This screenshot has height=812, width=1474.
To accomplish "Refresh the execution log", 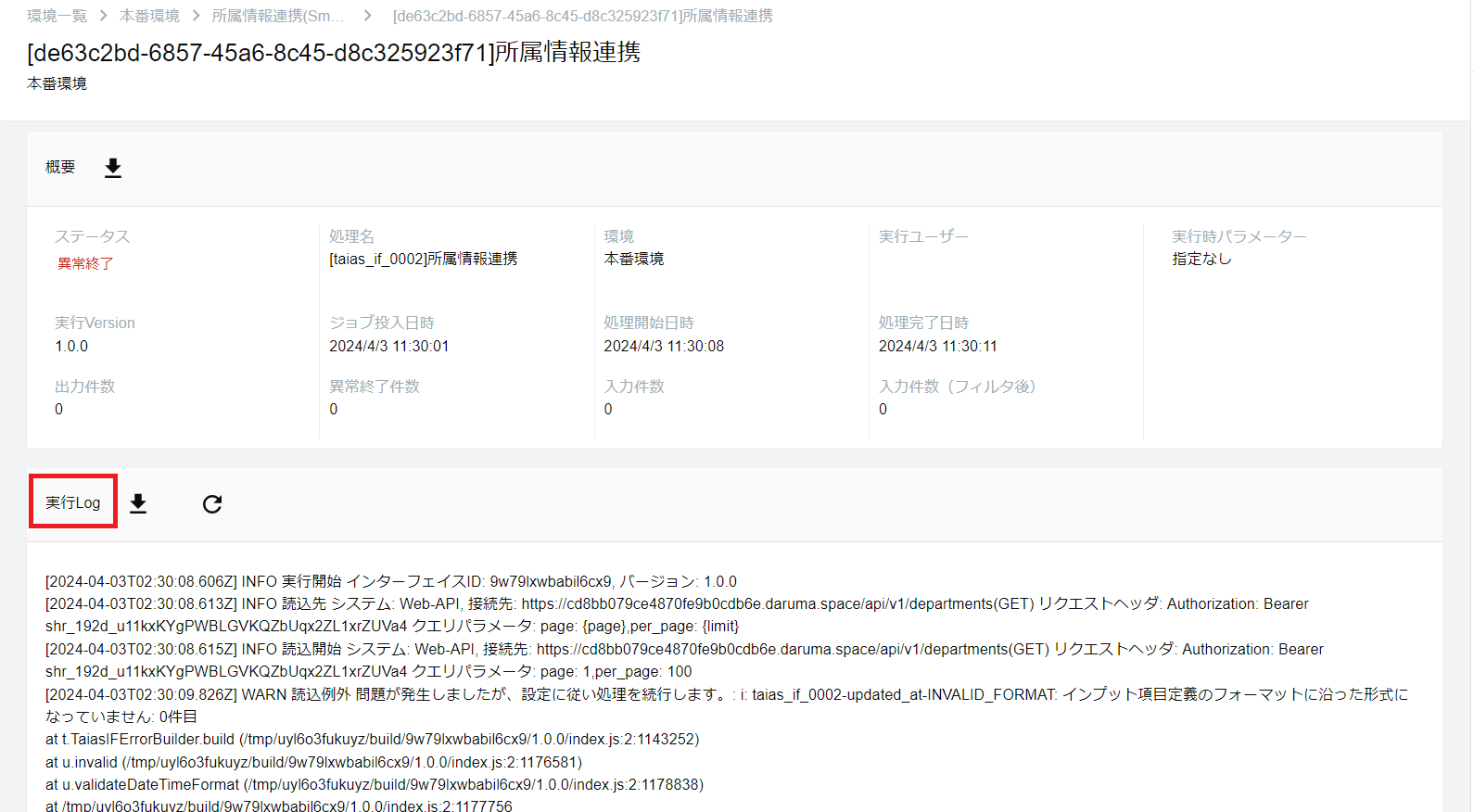I will point(212,503).
